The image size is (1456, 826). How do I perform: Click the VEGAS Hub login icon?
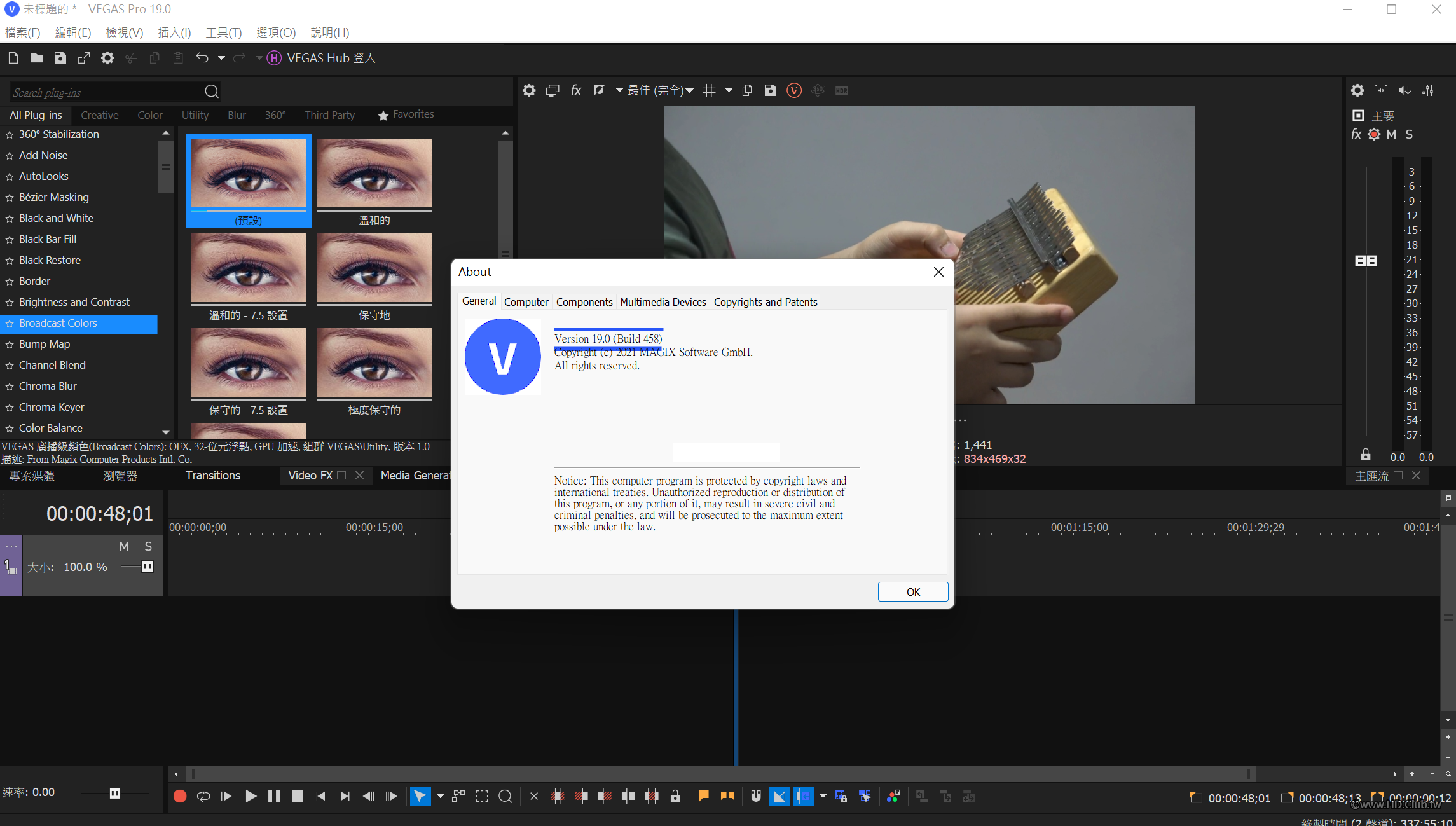pos(273,58)
